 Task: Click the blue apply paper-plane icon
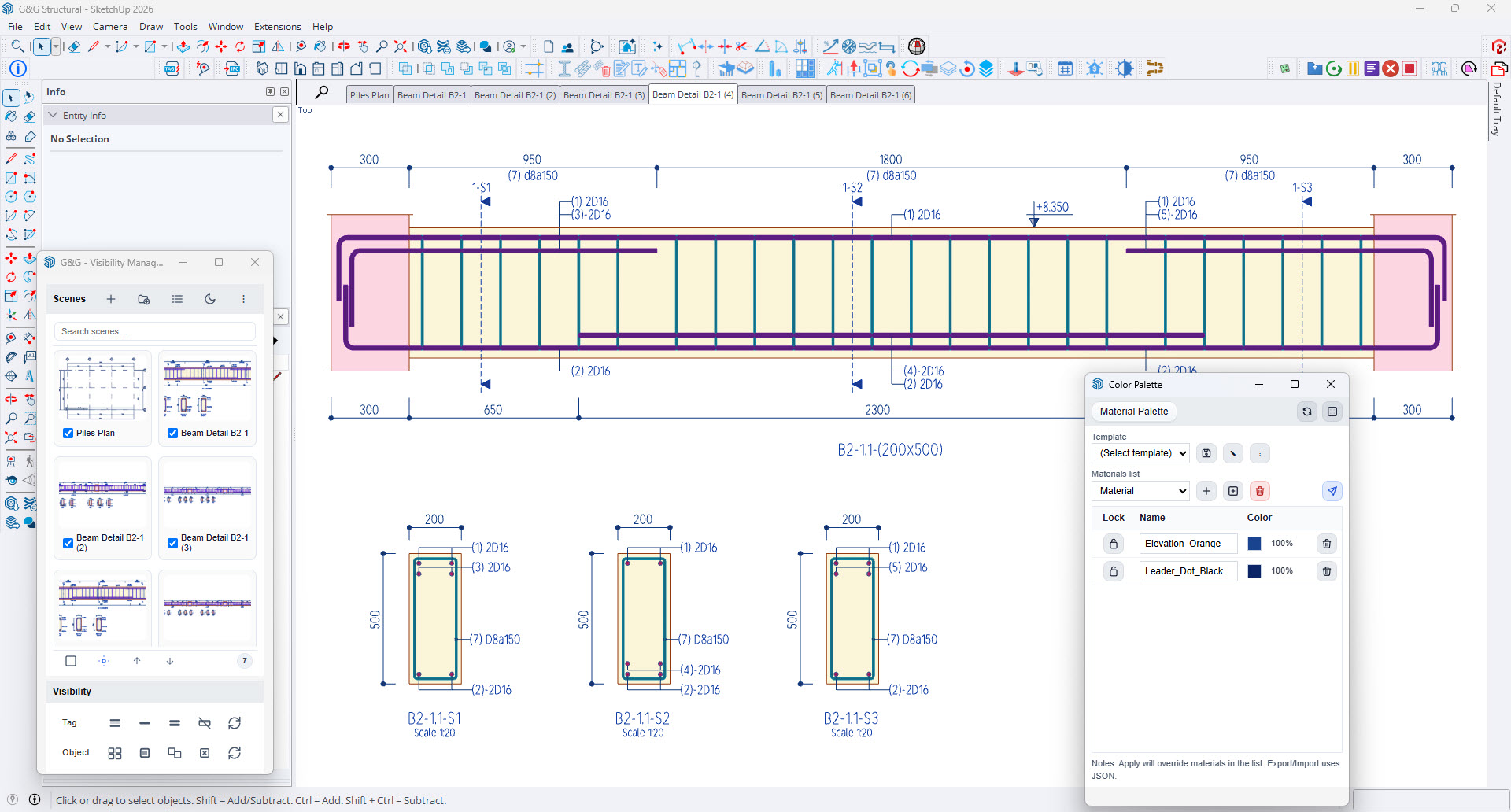[1332, 491]
